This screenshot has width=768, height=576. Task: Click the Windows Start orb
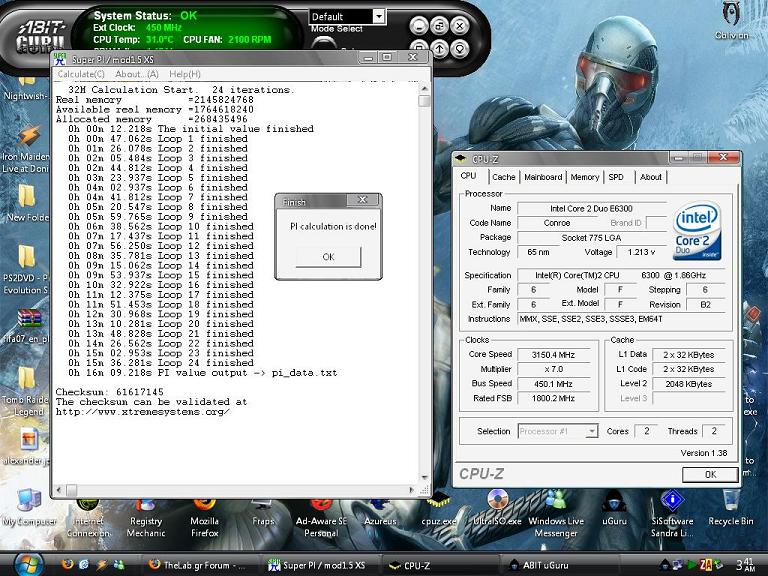click(28, 564)
